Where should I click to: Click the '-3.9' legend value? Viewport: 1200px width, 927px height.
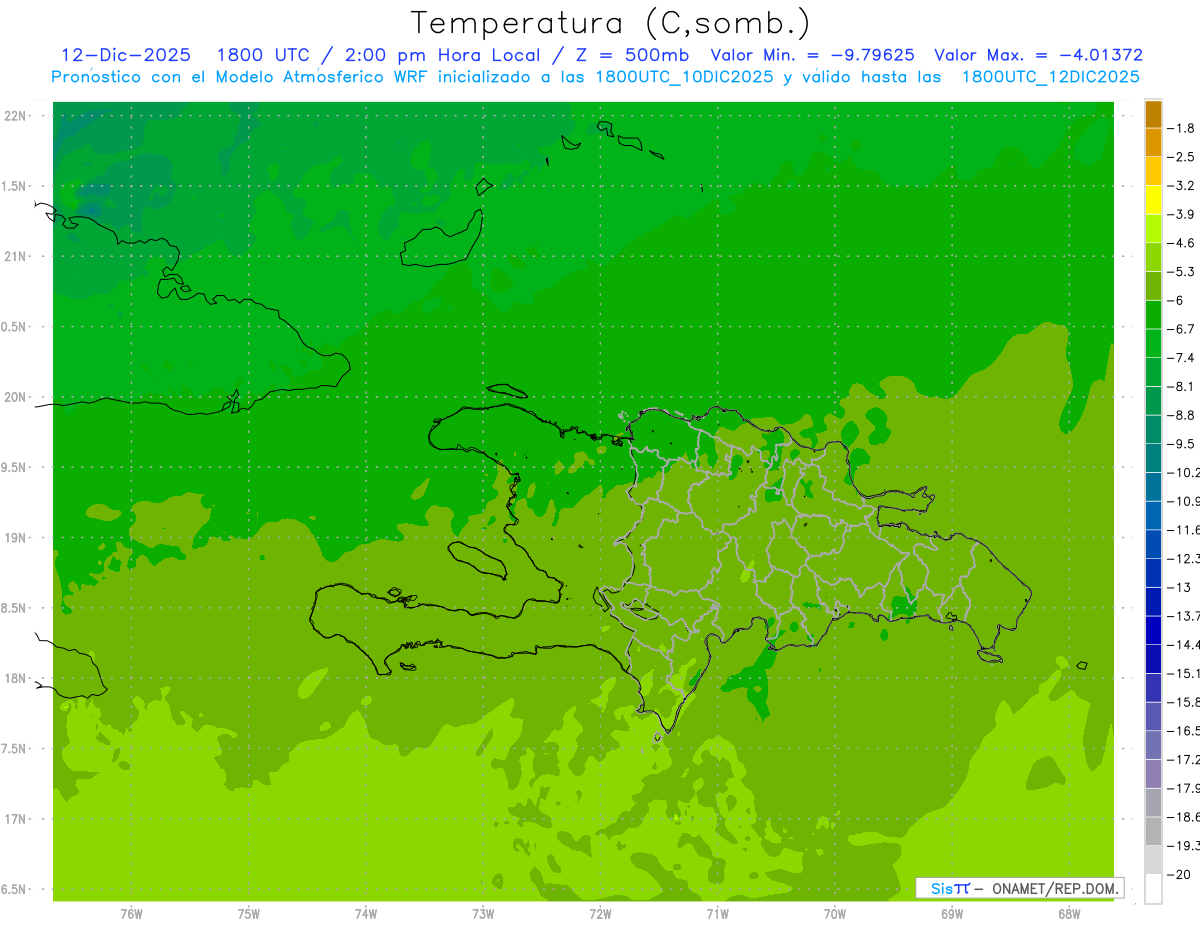click(1182, 214)
